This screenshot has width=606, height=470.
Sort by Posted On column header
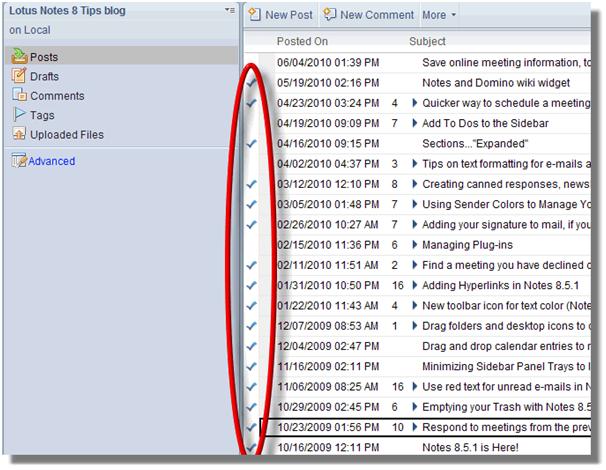(302, 41)
